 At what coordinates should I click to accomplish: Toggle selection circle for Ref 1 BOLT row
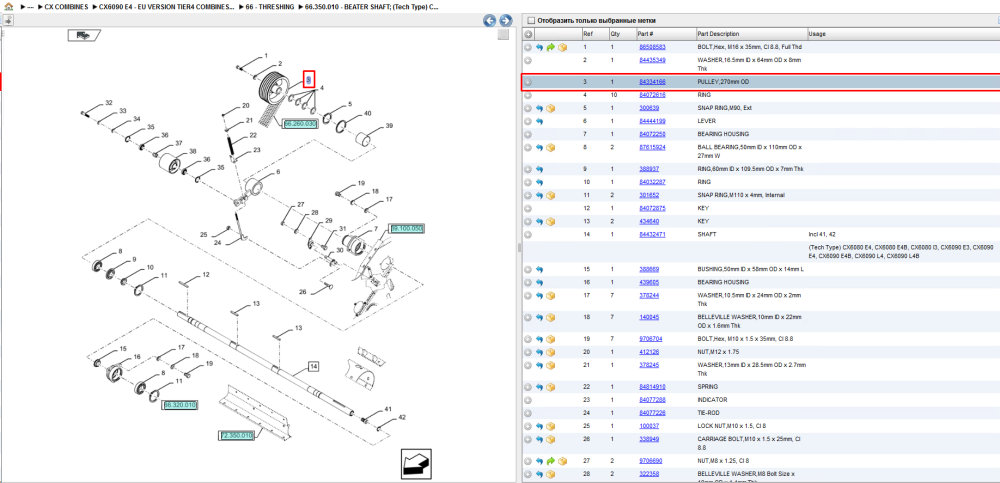[528, 47]
